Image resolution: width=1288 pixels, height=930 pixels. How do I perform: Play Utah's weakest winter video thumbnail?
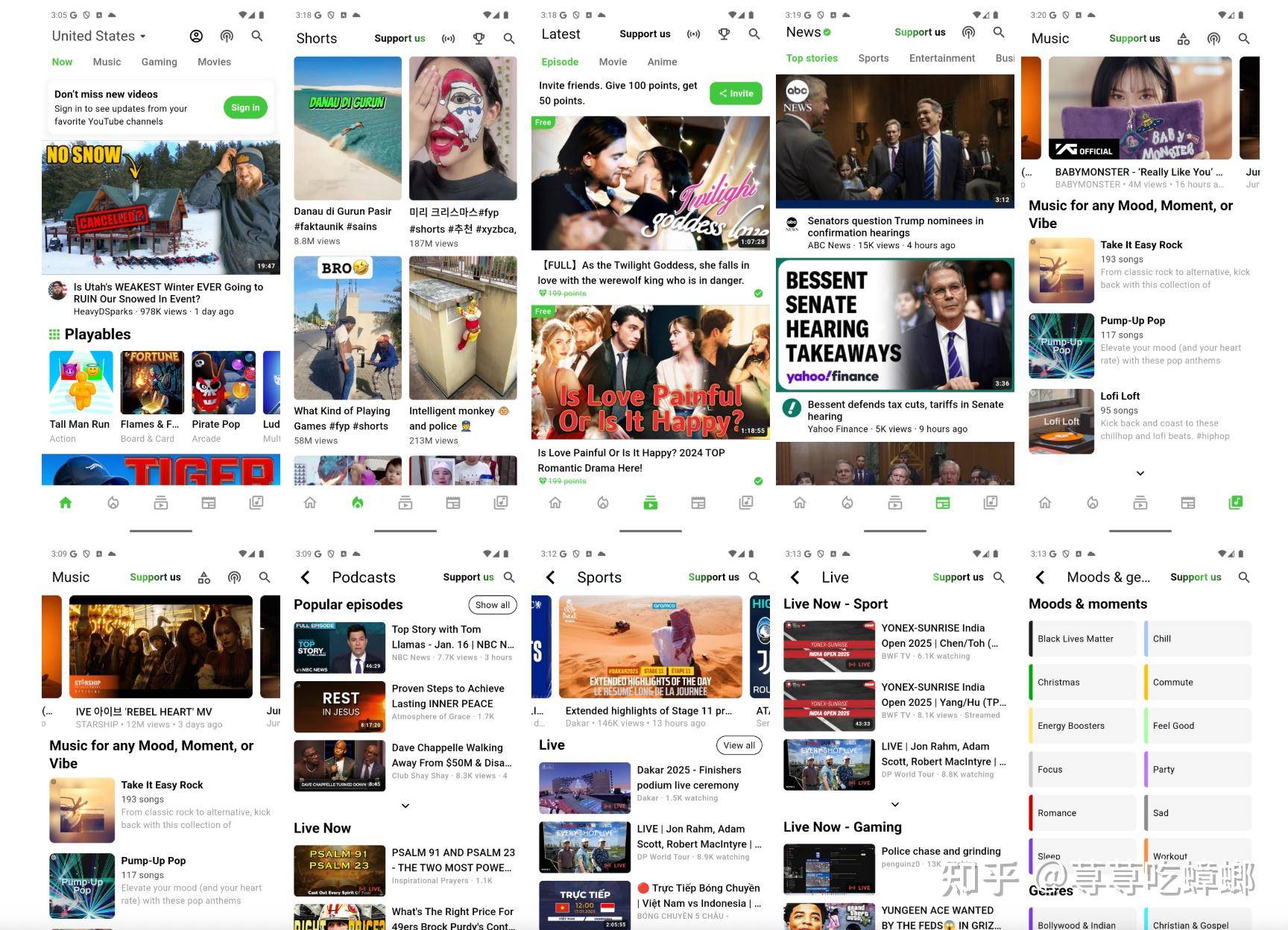pos(161,207)
